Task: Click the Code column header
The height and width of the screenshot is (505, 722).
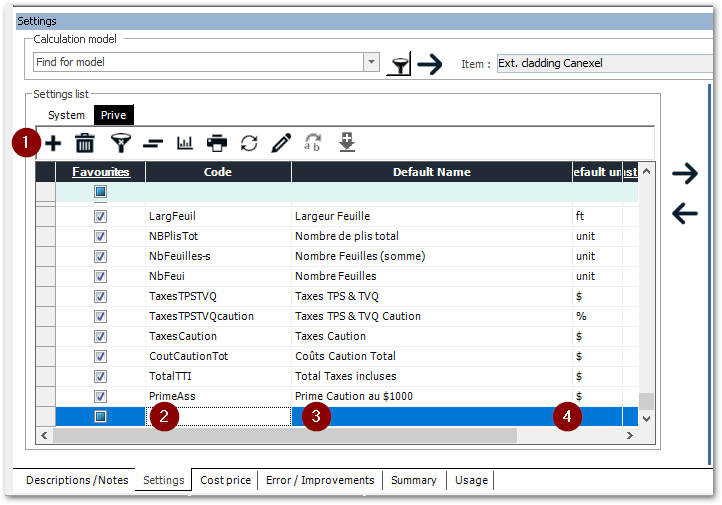Action: [218, 172]
